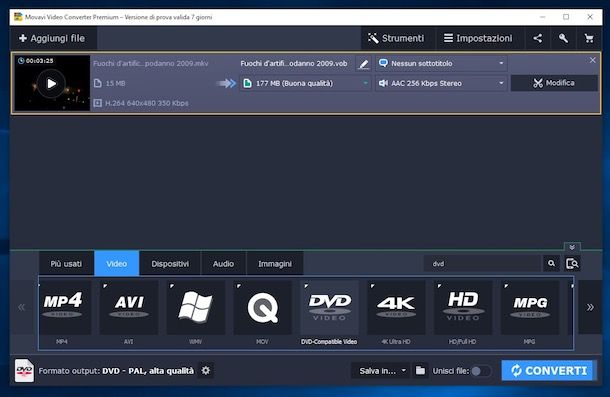Image resolution: width=610 pixels, height=397 pixels.
Task: Go to next formats with right arrows
Action: [x=590, y=307]
